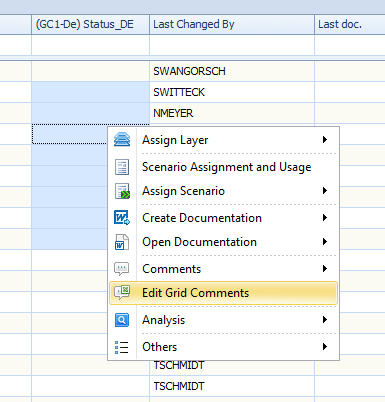The width and height of the screenshot is (385, 402).
Task: Select the Status_DE cell in SWITTECK row
Action: 90,92
